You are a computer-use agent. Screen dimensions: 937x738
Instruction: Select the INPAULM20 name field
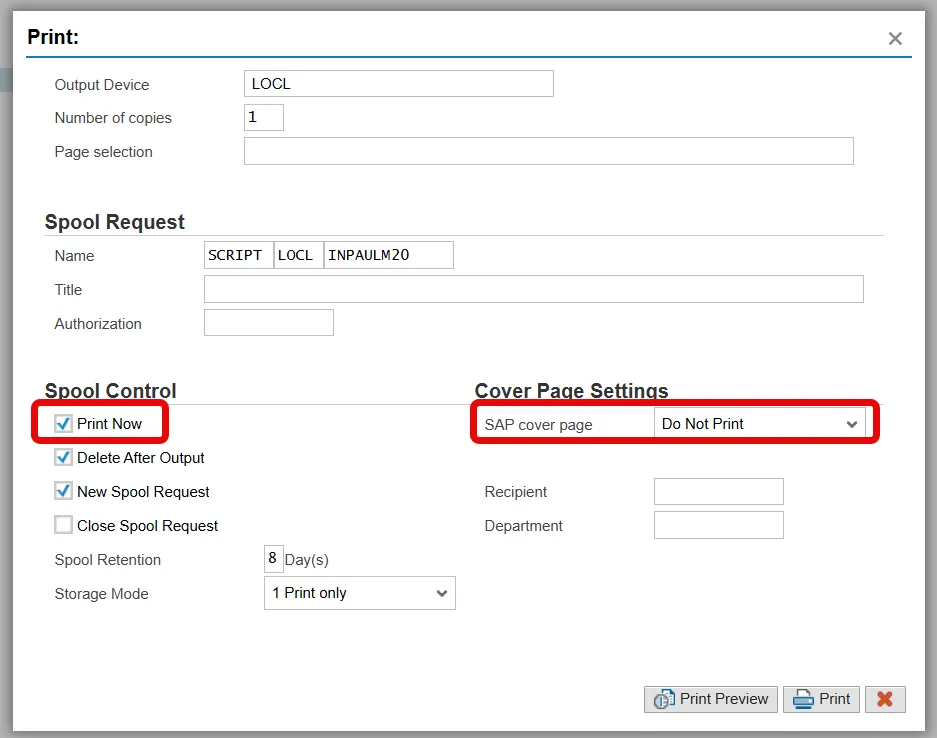coord(388,256)
